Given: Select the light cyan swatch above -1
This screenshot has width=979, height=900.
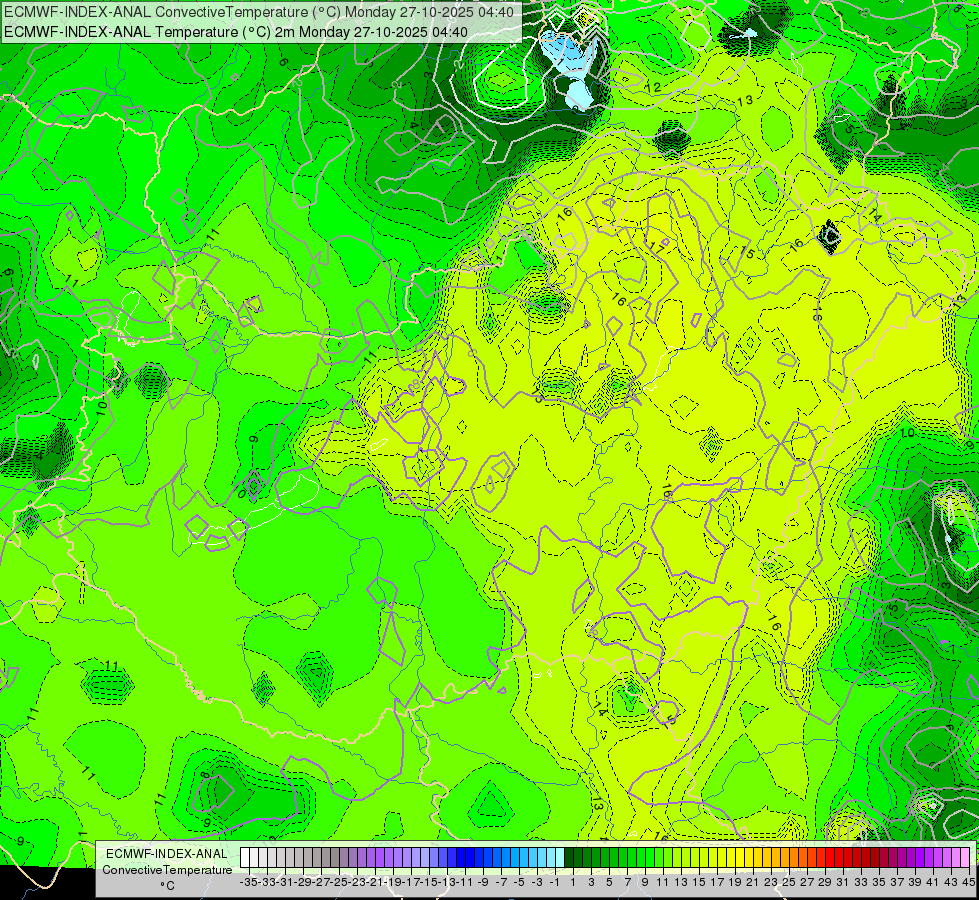Looking at the screenshot, I should coord(551,858).
